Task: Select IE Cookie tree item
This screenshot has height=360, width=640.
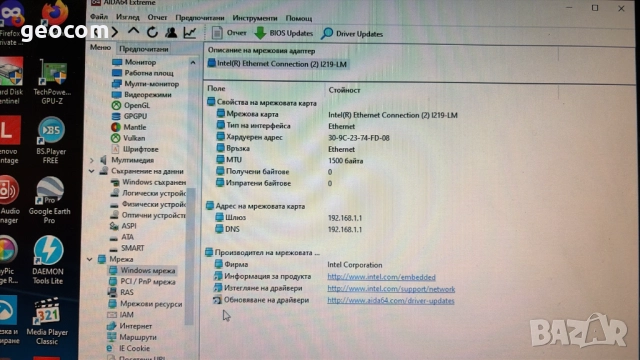Action: 134,348
